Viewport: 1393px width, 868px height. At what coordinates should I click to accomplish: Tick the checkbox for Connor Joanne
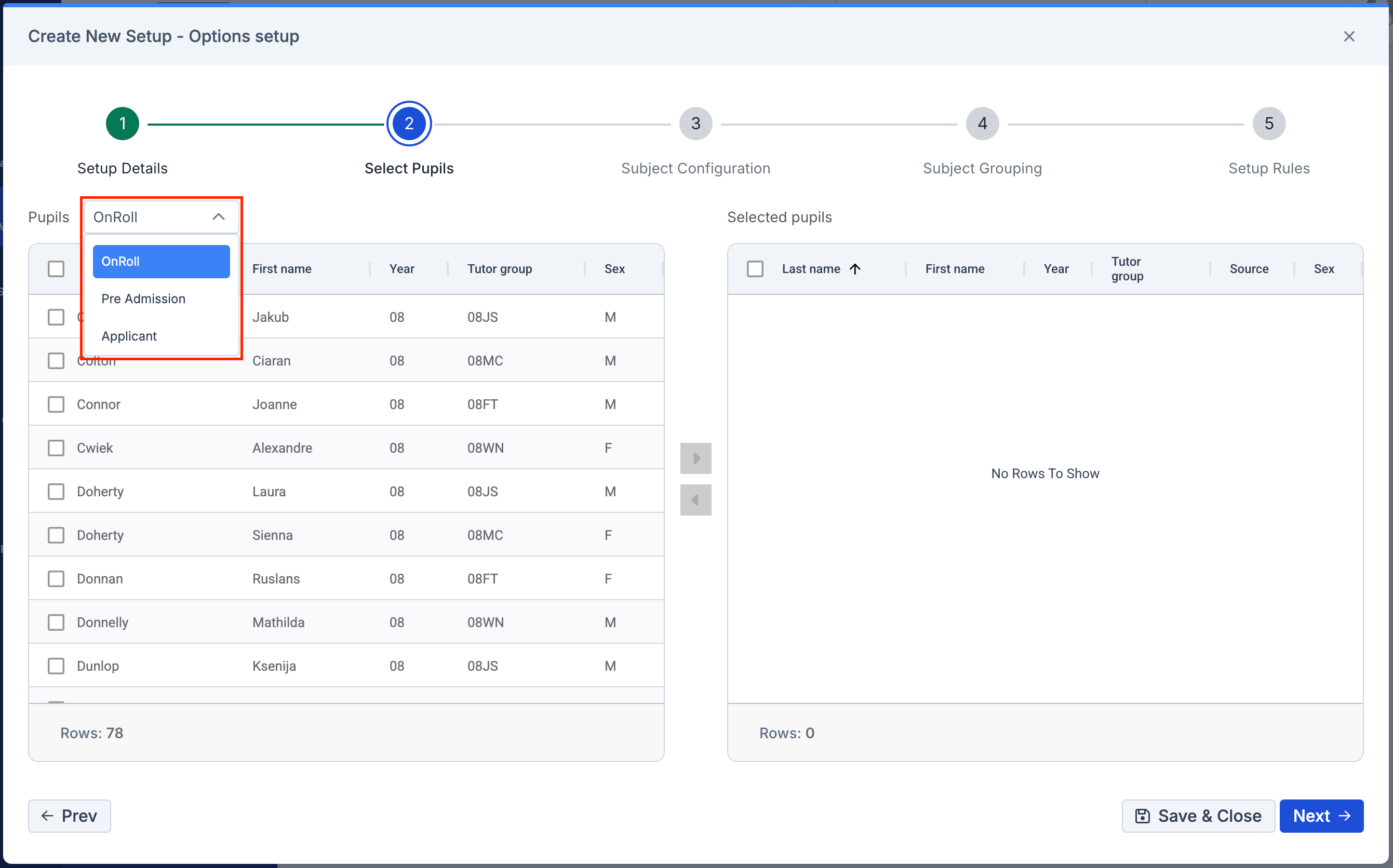pyautogui.click(x=56, y=404)
